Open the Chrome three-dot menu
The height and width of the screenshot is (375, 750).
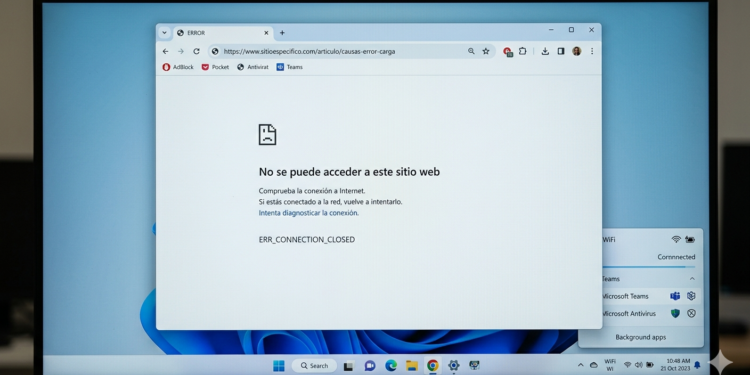(592, 51)
